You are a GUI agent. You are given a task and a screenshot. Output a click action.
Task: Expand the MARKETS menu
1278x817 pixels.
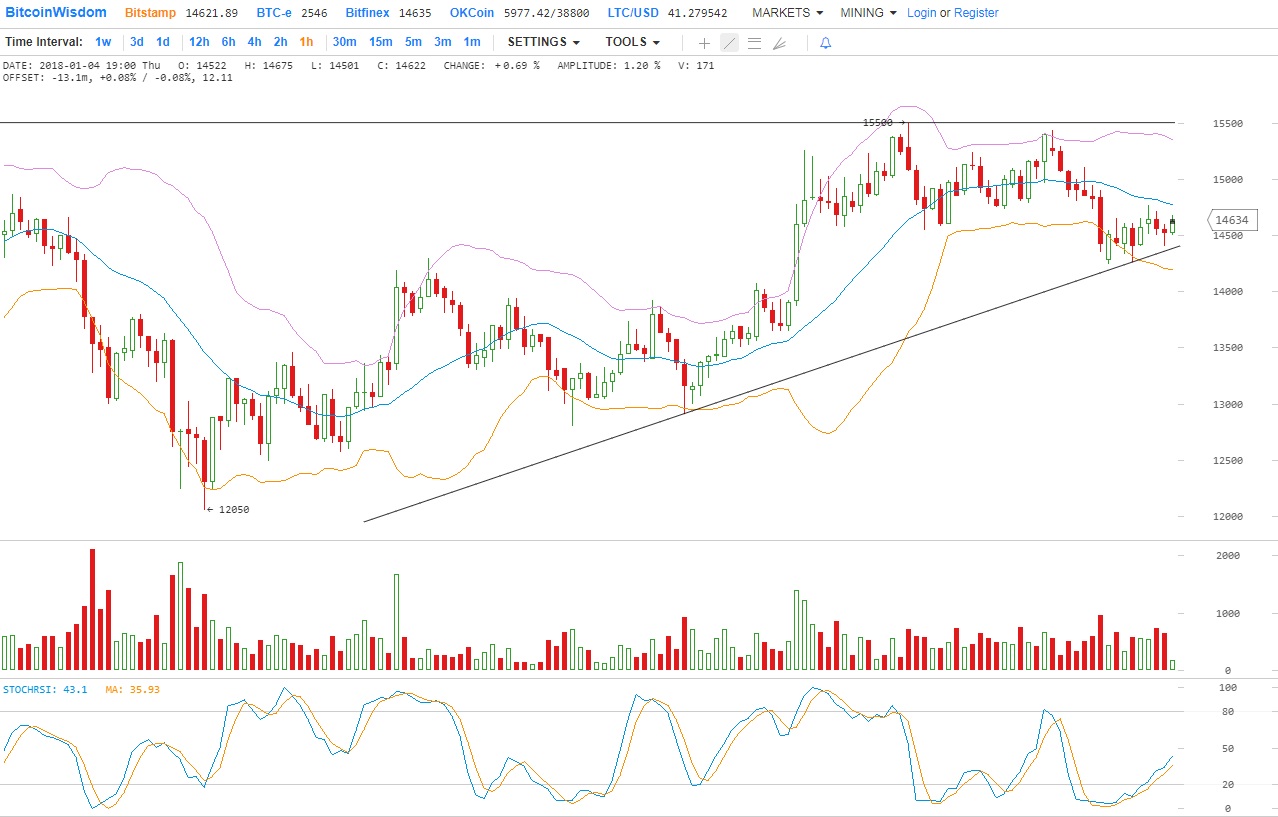click(x=787, y=13)
